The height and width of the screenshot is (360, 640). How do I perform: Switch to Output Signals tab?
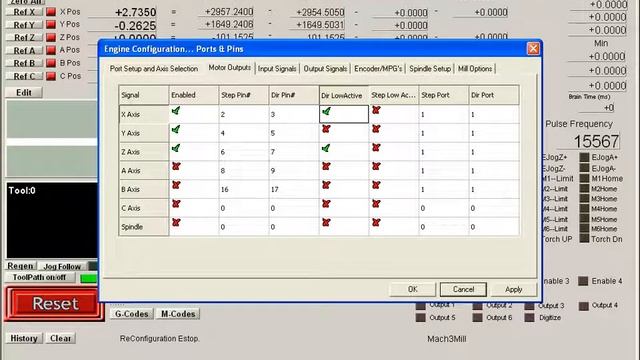coord(325,69)
